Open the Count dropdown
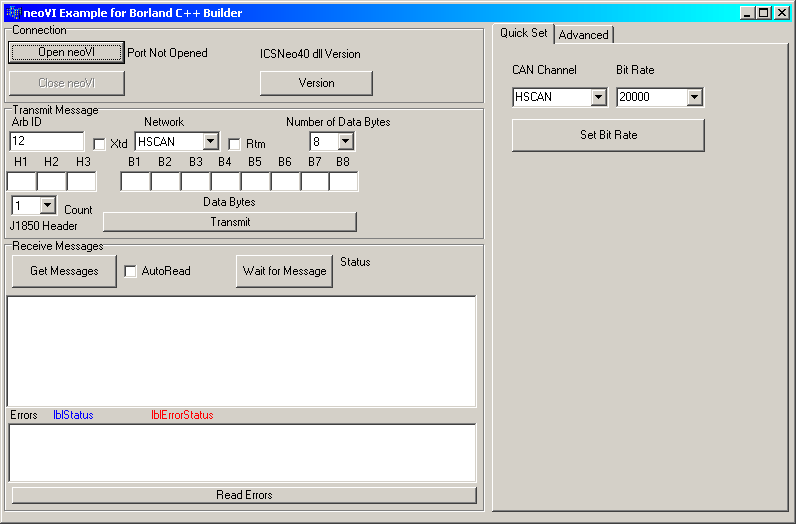The width and height of the screenshot is (796, 524). [48, 205]
